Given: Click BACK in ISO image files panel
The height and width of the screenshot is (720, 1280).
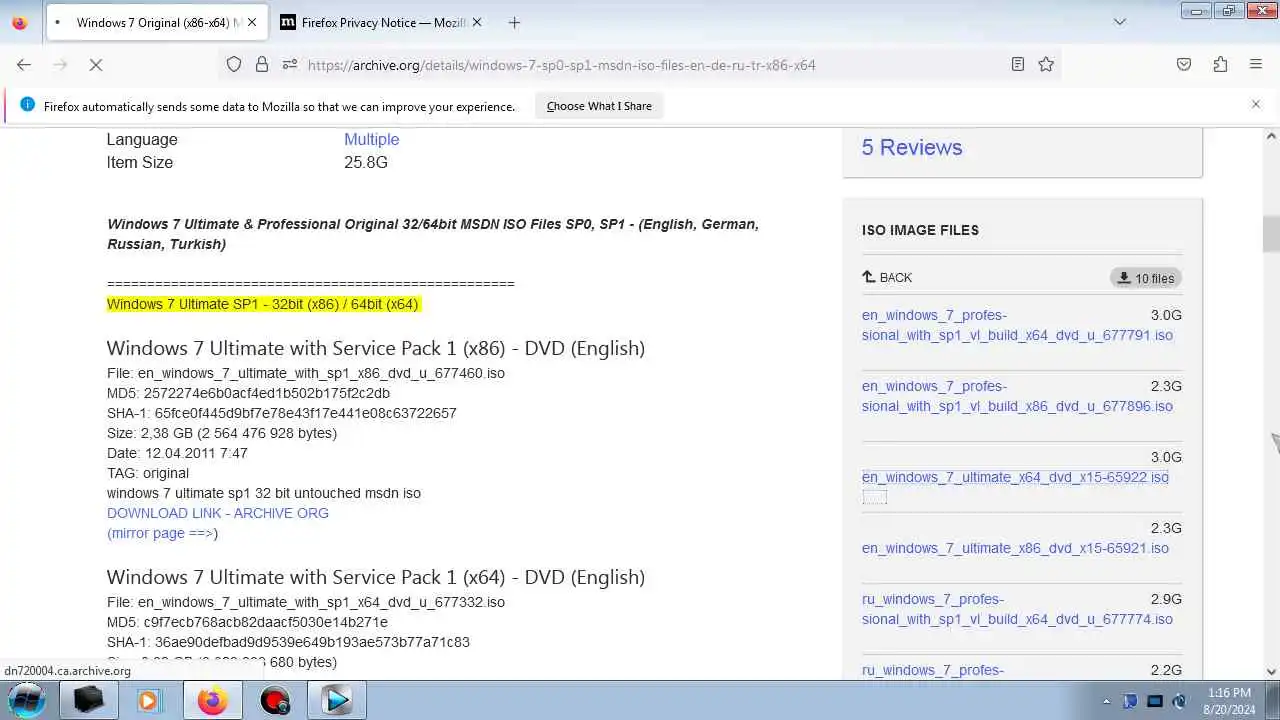Looking at the screenshot, I should 887,277.
